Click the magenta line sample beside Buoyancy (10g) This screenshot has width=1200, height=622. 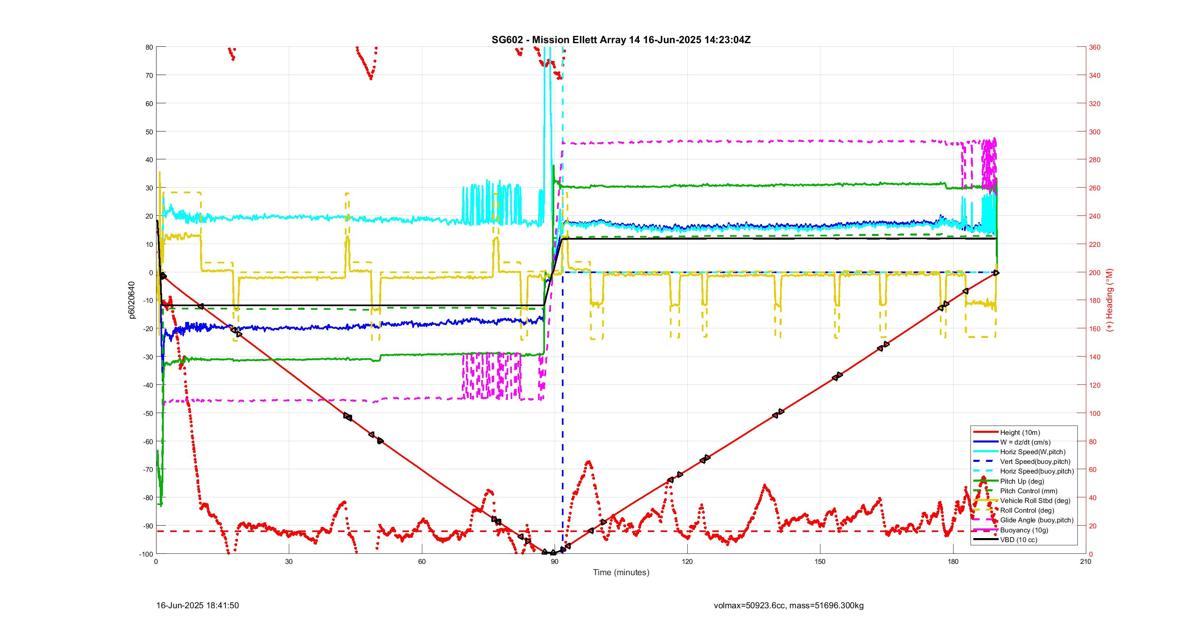(x=984, y=530)
